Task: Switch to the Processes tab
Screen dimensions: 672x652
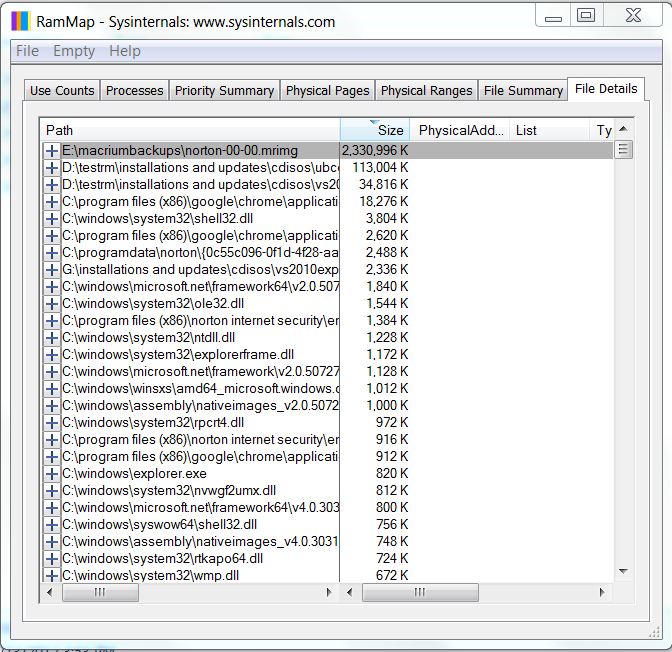Action: pyautogui.click(x=135, y=90)
